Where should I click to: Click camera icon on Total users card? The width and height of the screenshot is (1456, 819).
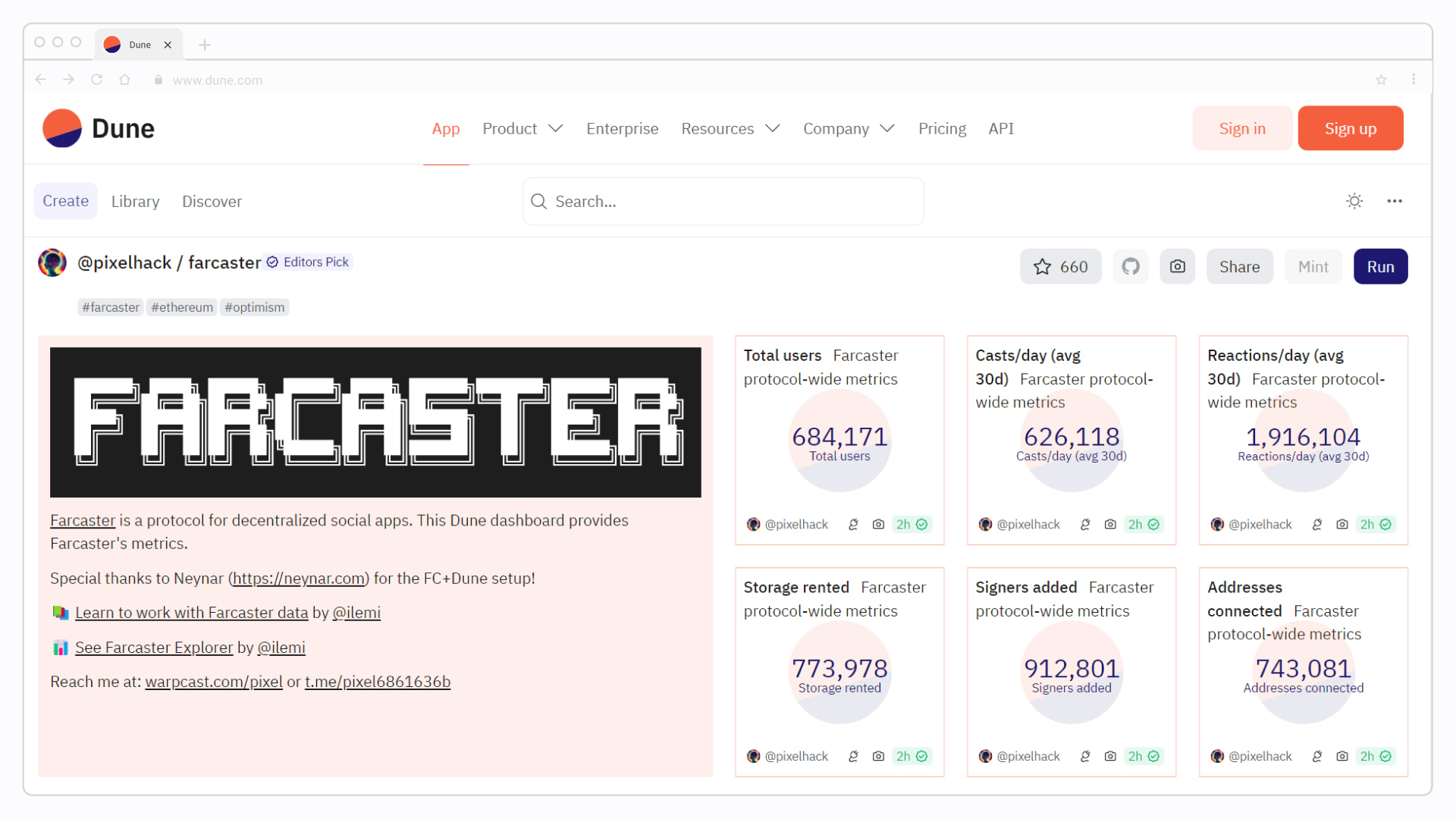point(878,524)
